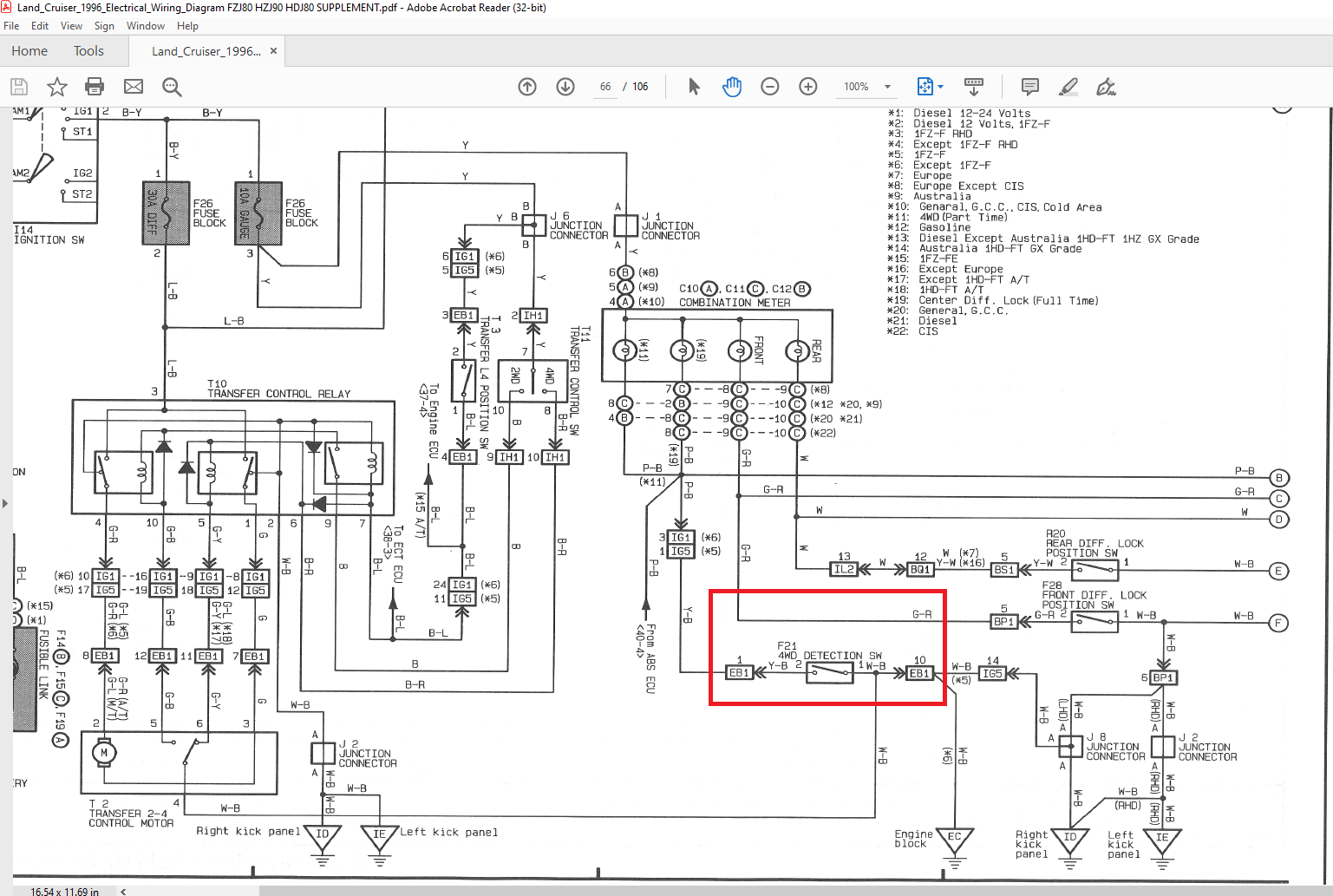Zoom out with the minus button
The image size is (1333, 896).
tap(770, 87)
